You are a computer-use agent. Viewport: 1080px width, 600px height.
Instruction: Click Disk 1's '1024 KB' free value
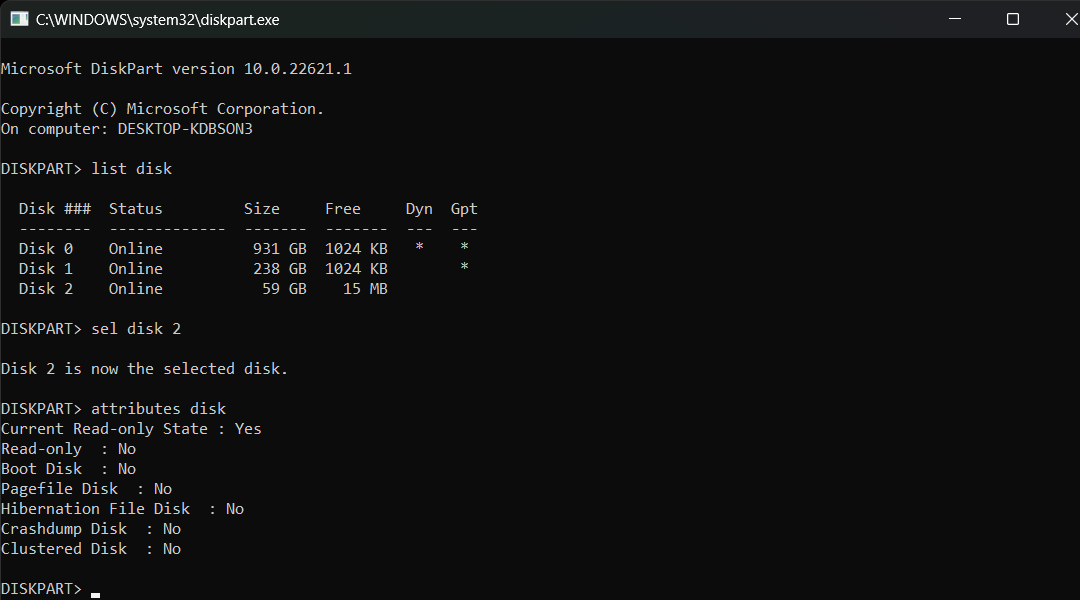click(357, 269)
